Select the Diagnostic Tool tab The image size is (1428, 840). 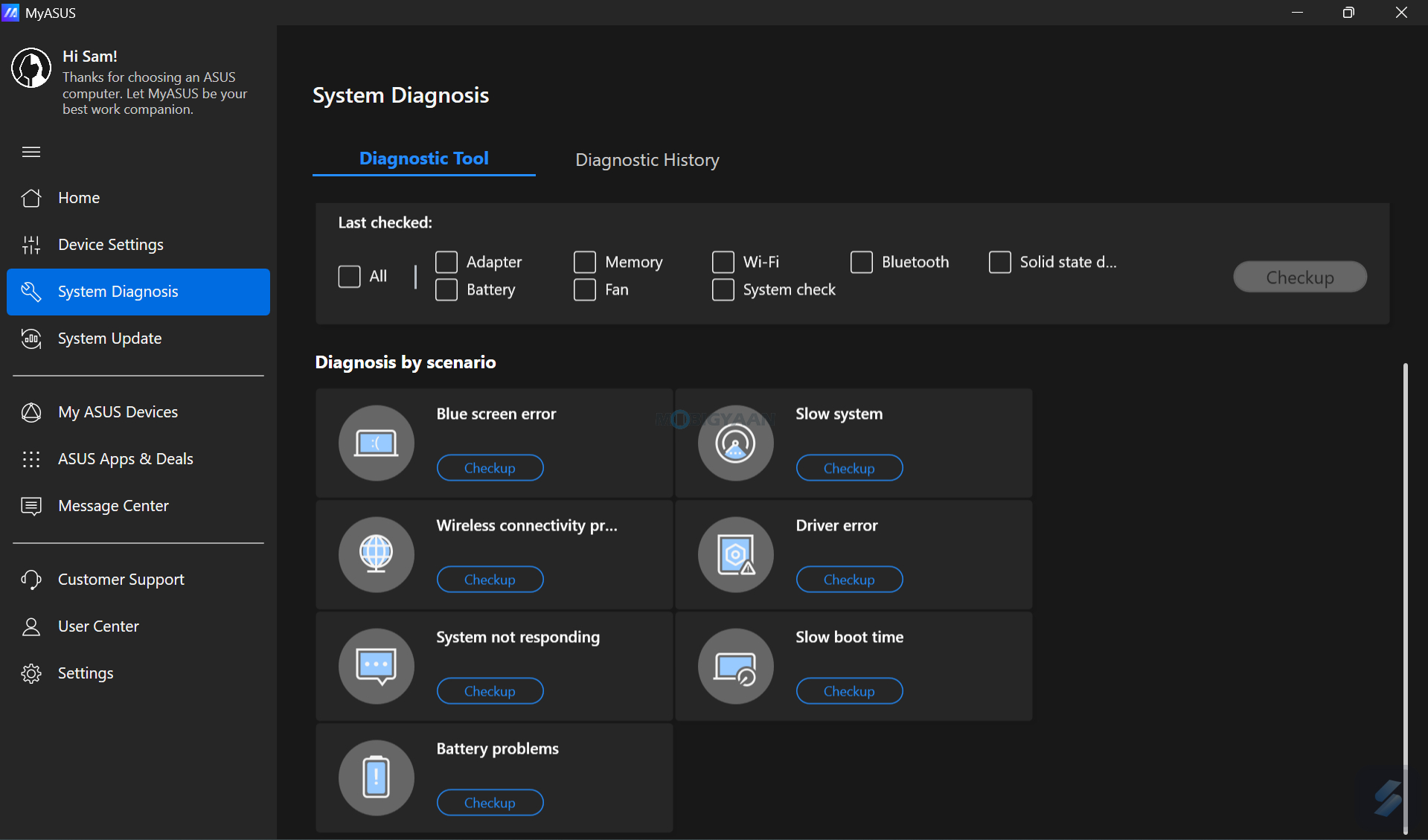424,158
